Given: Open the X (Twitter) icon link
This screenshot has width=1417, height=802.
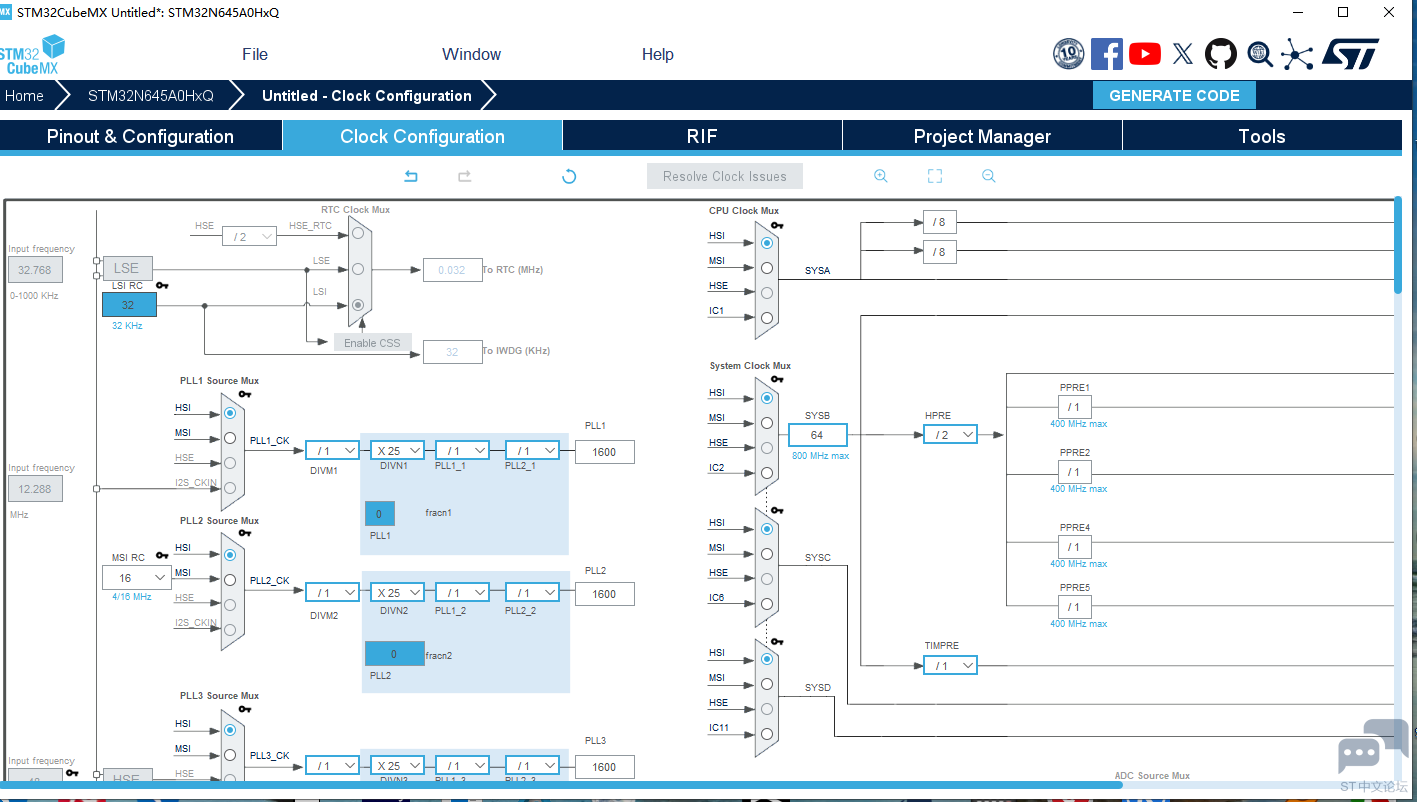Looking at the screenshot, I should (1183, 54).
